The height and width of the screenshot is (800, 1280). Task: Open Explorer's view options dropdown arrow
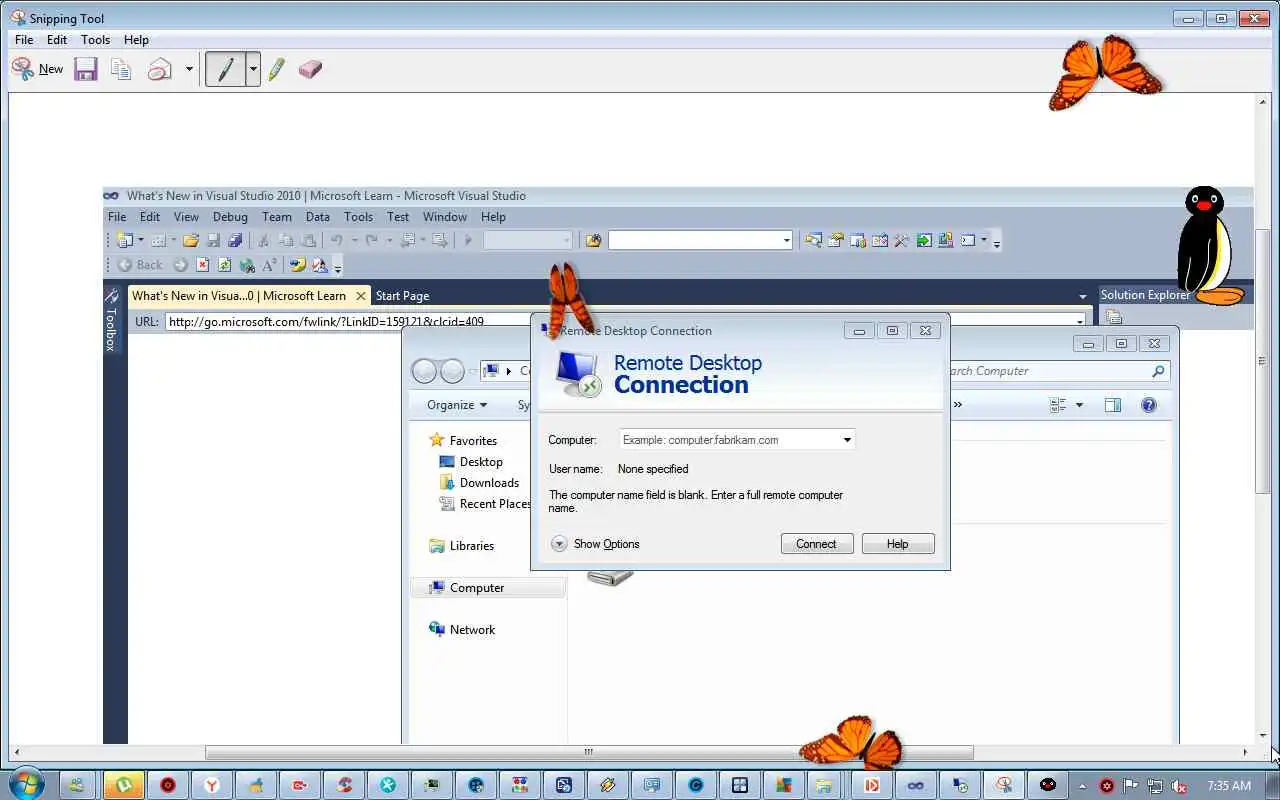coord(1079,405)
